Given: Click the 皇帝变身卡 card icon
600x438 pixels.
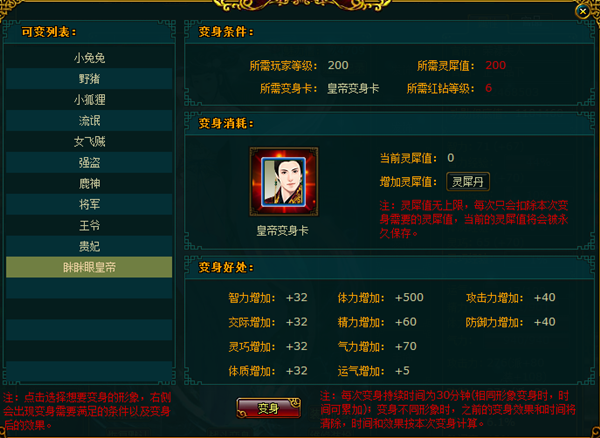Looking at the screenshot, I should point(284,182).
